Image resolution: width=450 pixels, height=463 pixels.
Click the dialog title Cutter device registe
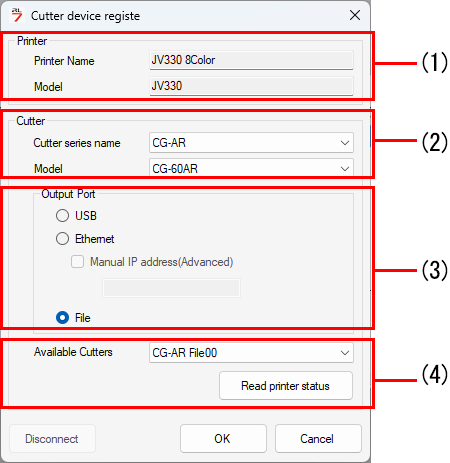pos(85,16)
